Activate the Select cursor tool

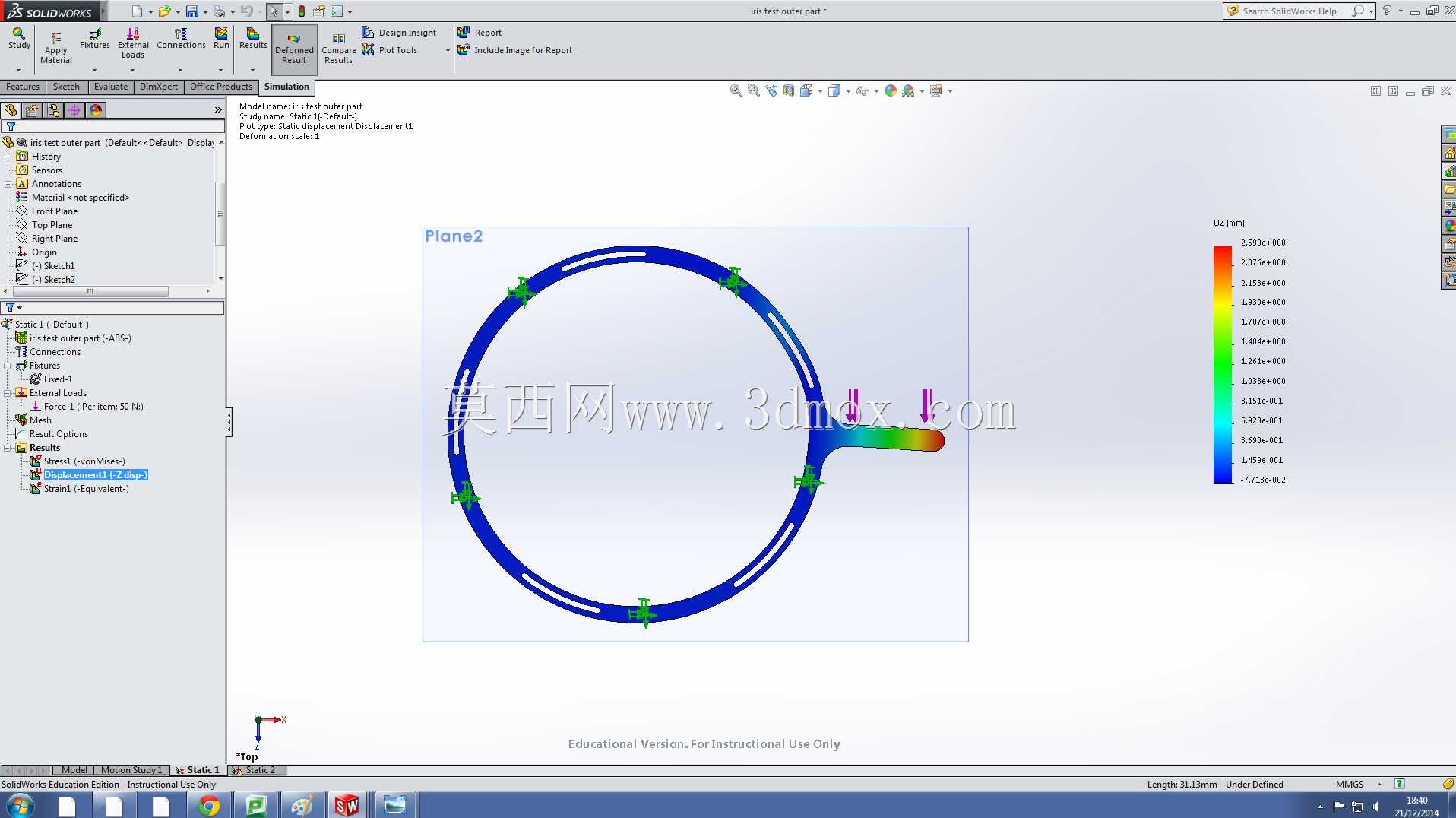(x=274, y=11)
